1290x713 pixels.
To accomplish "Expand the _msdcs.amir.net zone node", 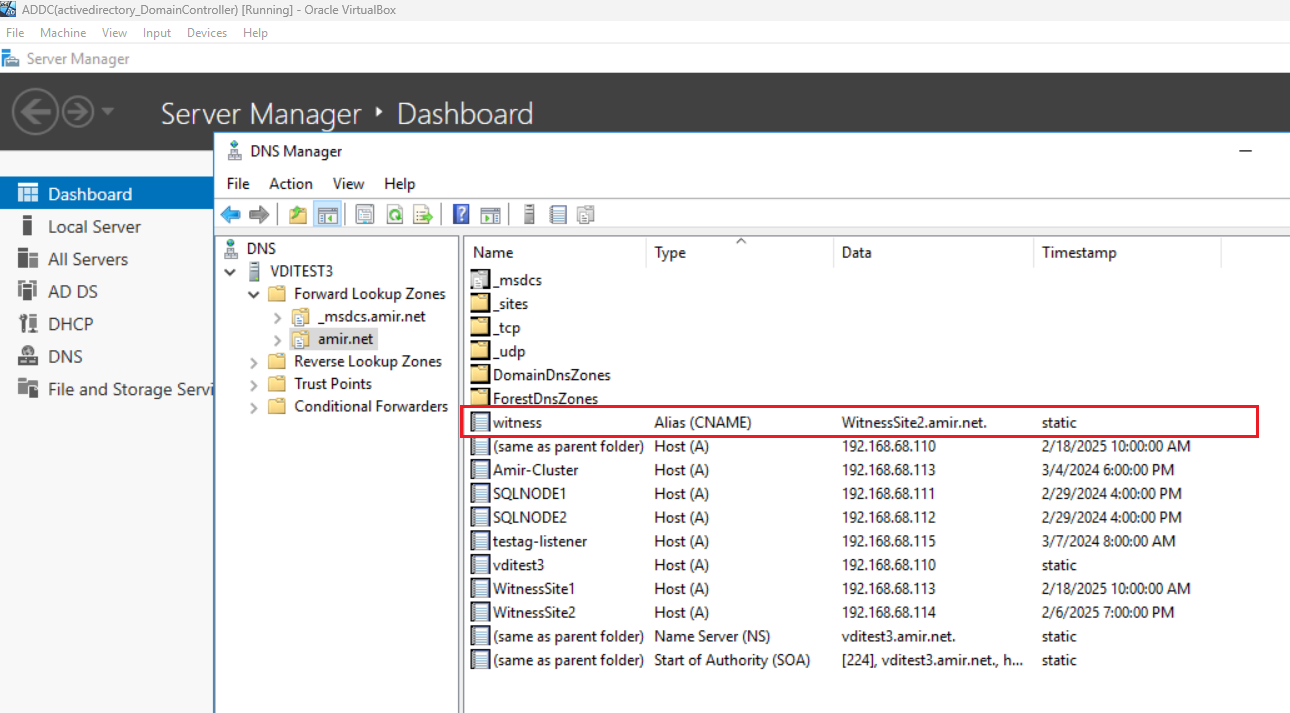I will (x=277, y=317).
